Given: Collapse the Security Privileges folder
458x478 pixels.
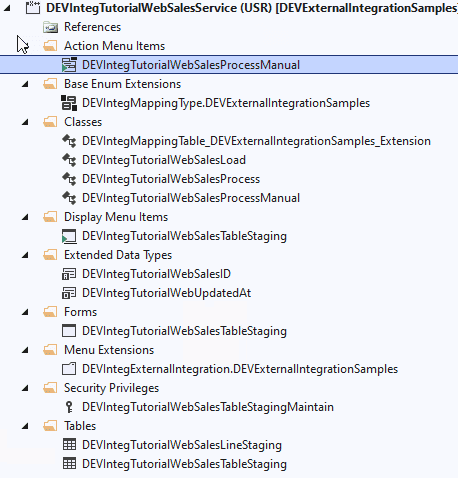Looking at the screenshot, I should pyautogui.click(x=25, y=388).
